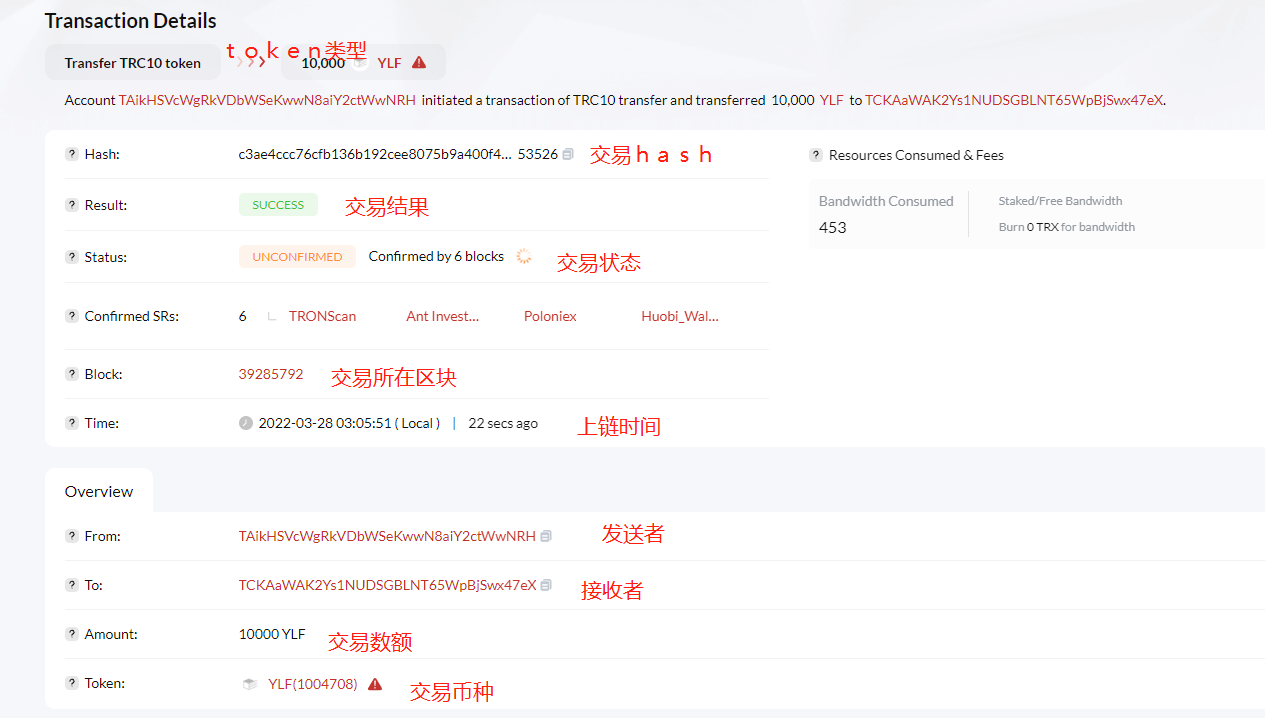Switch to the Overview tab
The image size is (1265, 718).
click(x=99, y=491)
